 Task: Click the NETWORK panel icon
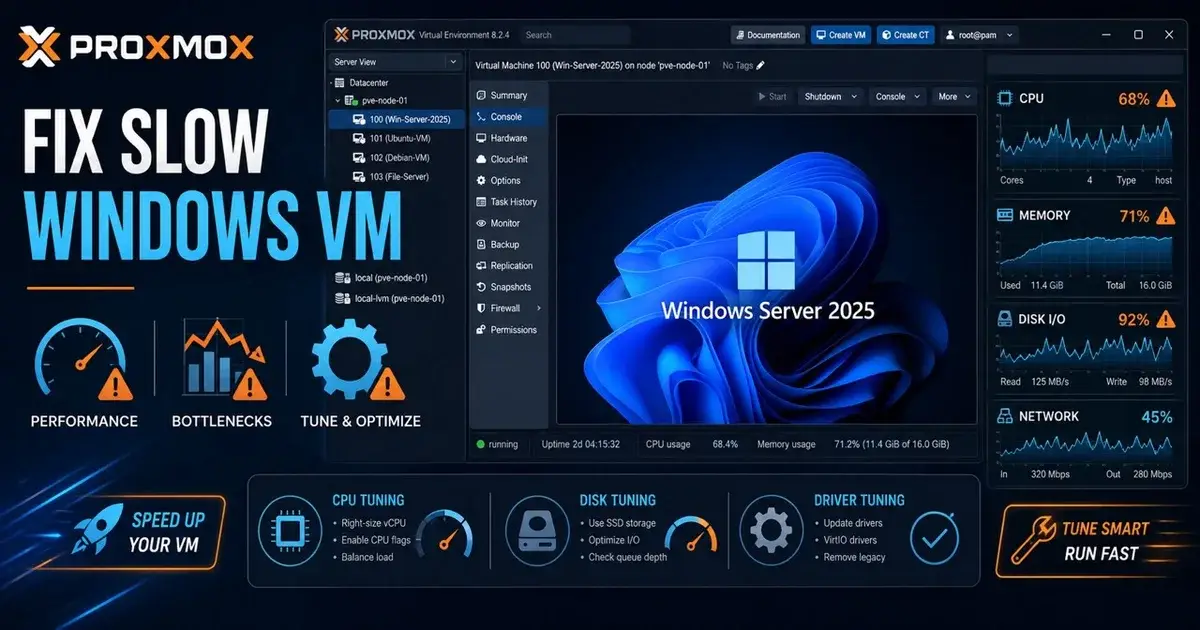pos(1004,416)
